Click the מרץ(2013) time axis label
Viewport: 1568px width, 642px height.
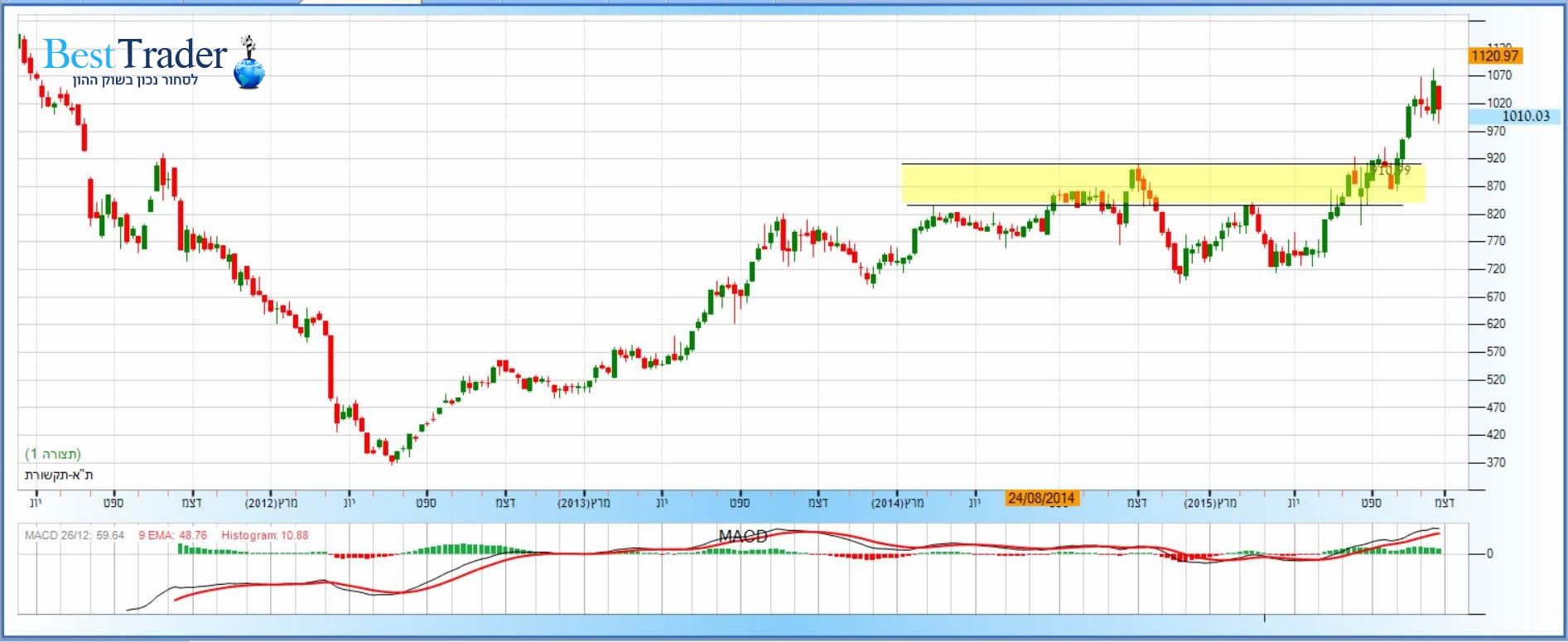click(x=583, y=503)
